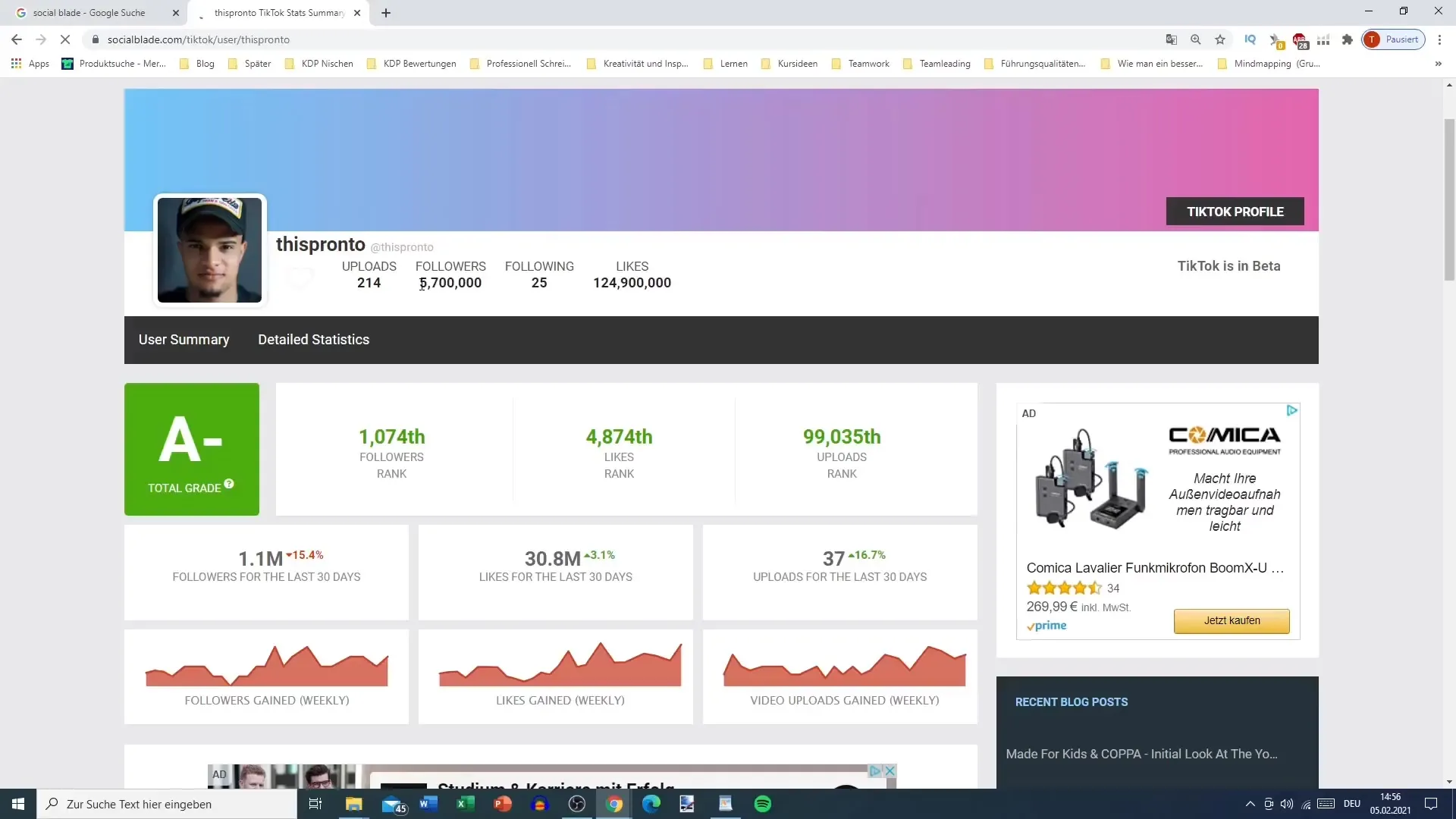Open the Produktsuche bookmark

tap(114, 64)
